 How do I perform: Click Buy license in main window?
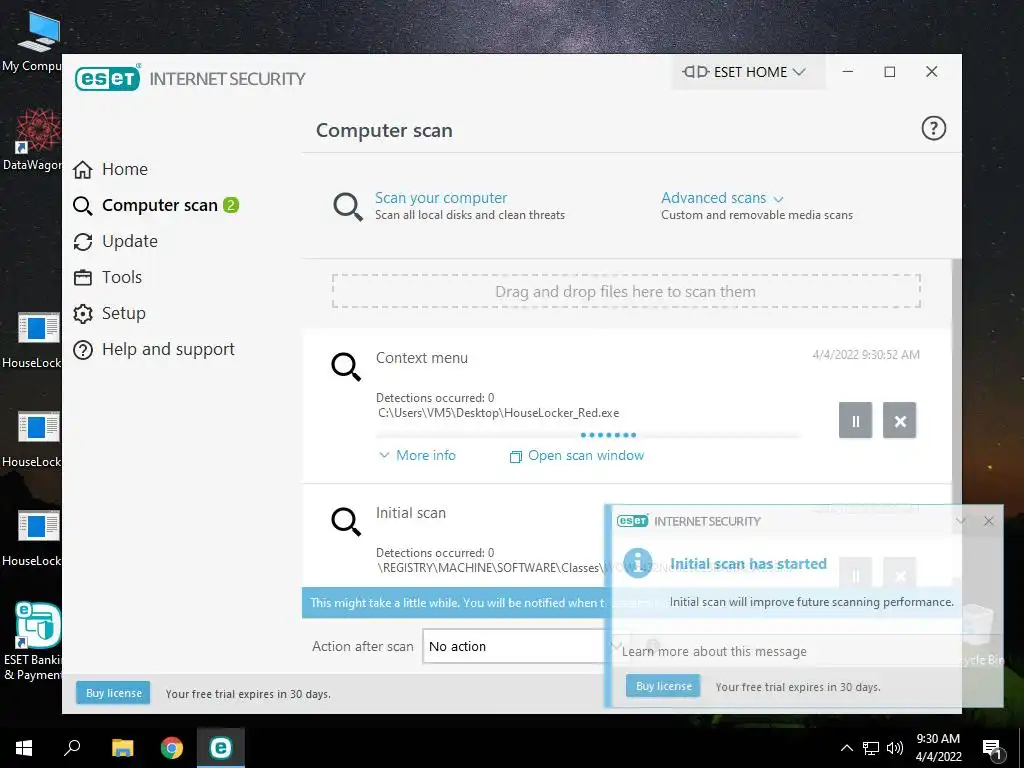[114, 693]
